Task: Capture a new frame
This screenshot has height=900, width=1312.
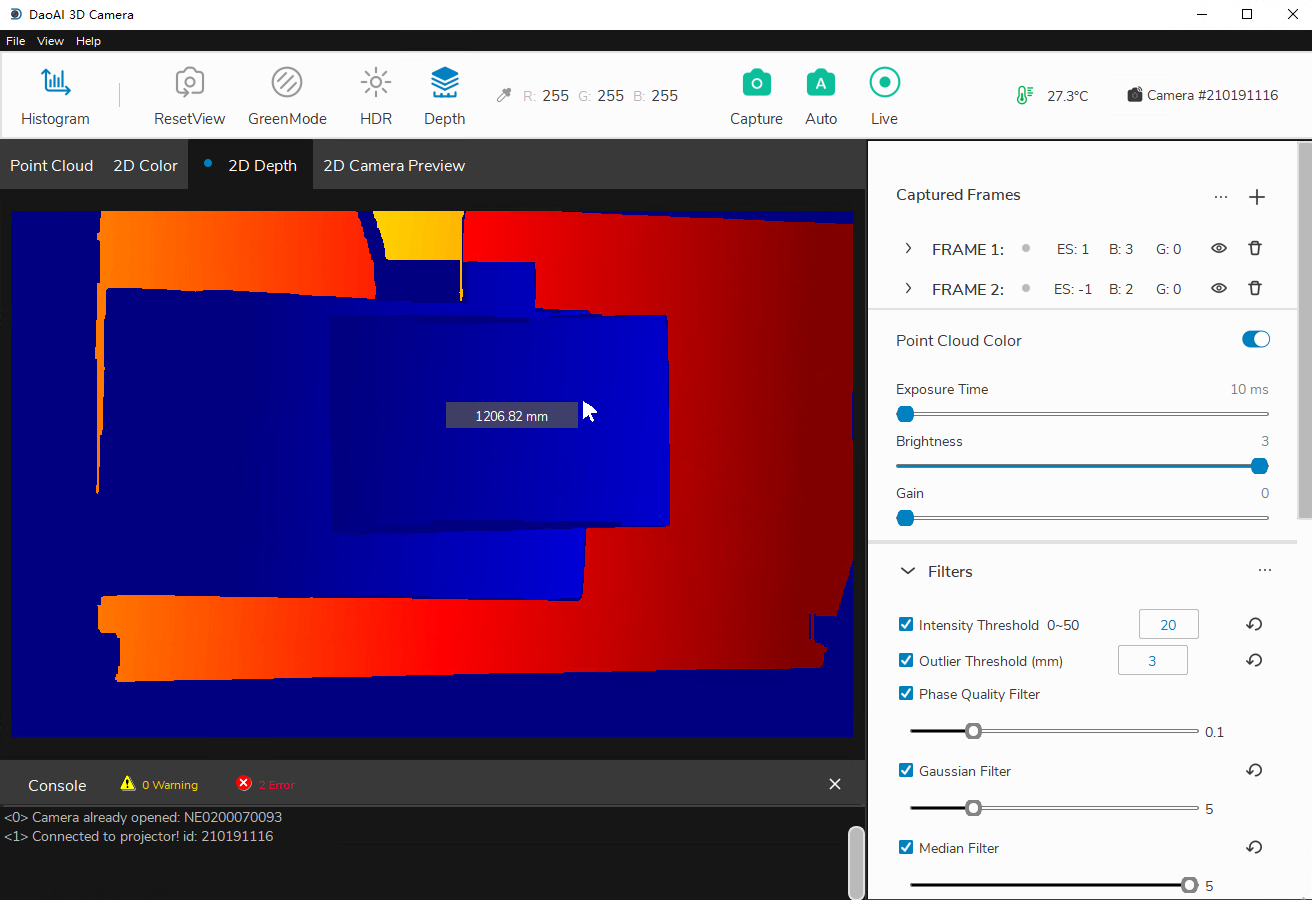Action: pyautogui.click(x=756, y=83)
